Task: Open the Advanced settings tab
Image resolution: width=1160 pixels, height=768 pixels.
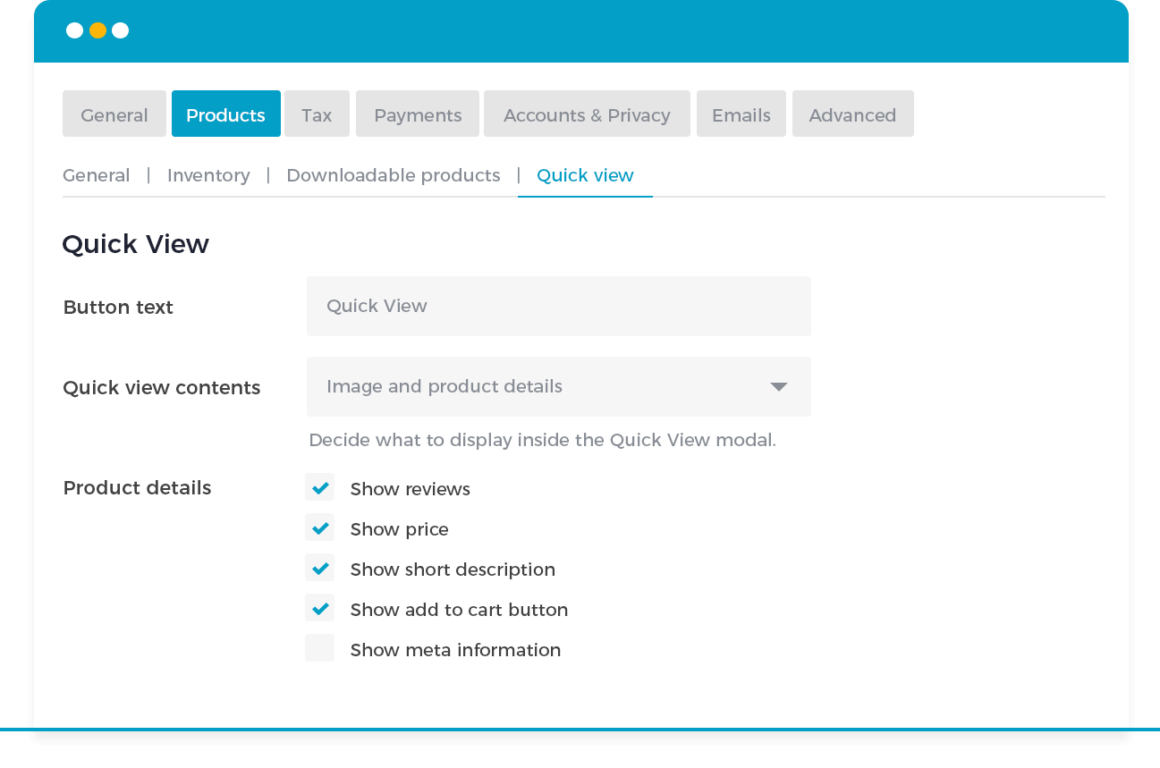Action: coord(852,114)
